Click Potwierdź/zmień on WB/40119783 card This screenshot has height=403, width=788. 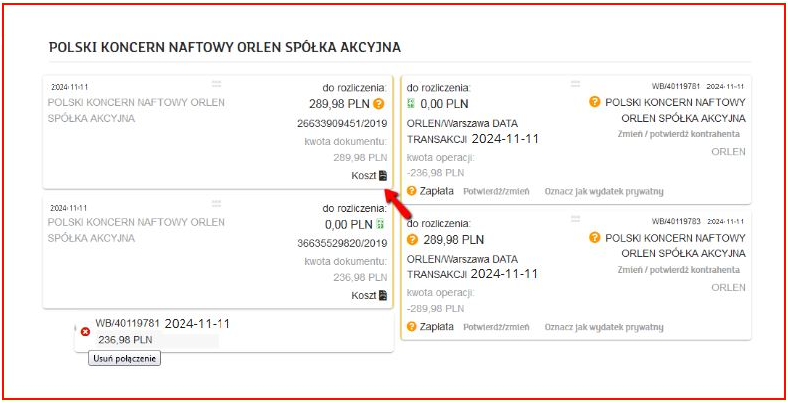496,327
